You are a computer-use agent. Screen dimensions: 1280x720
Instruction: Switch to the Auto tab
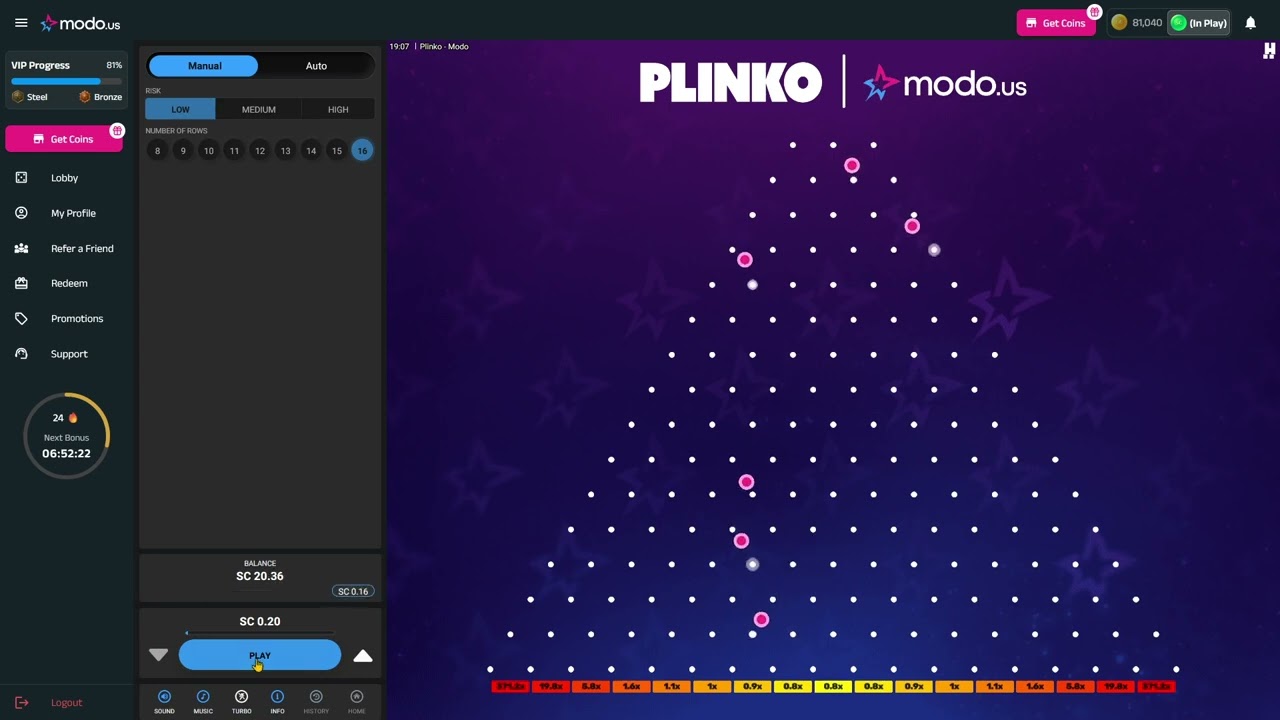tap(316, 66)
